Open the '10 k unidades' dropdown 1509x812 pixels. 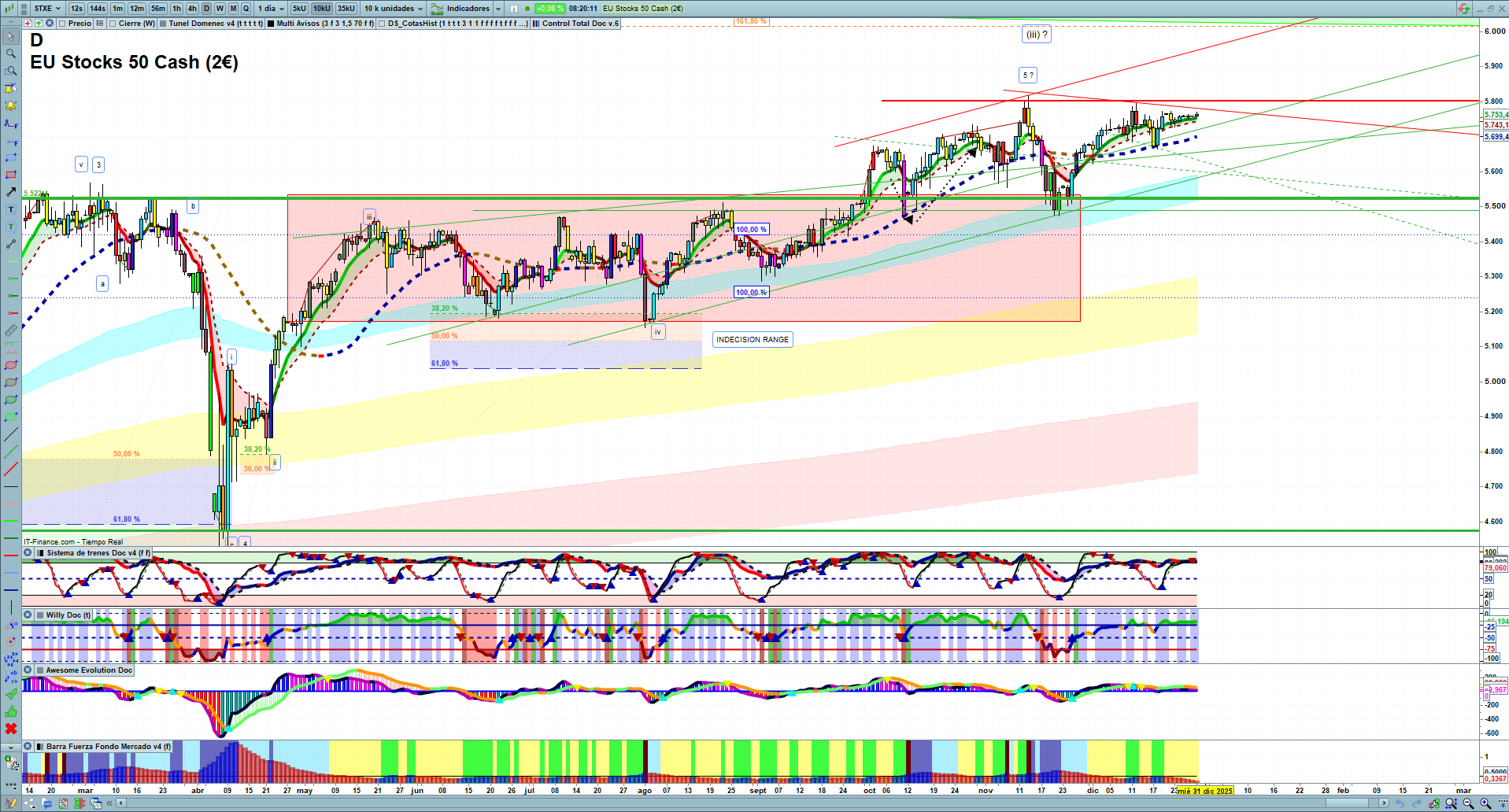coord(394,9)
